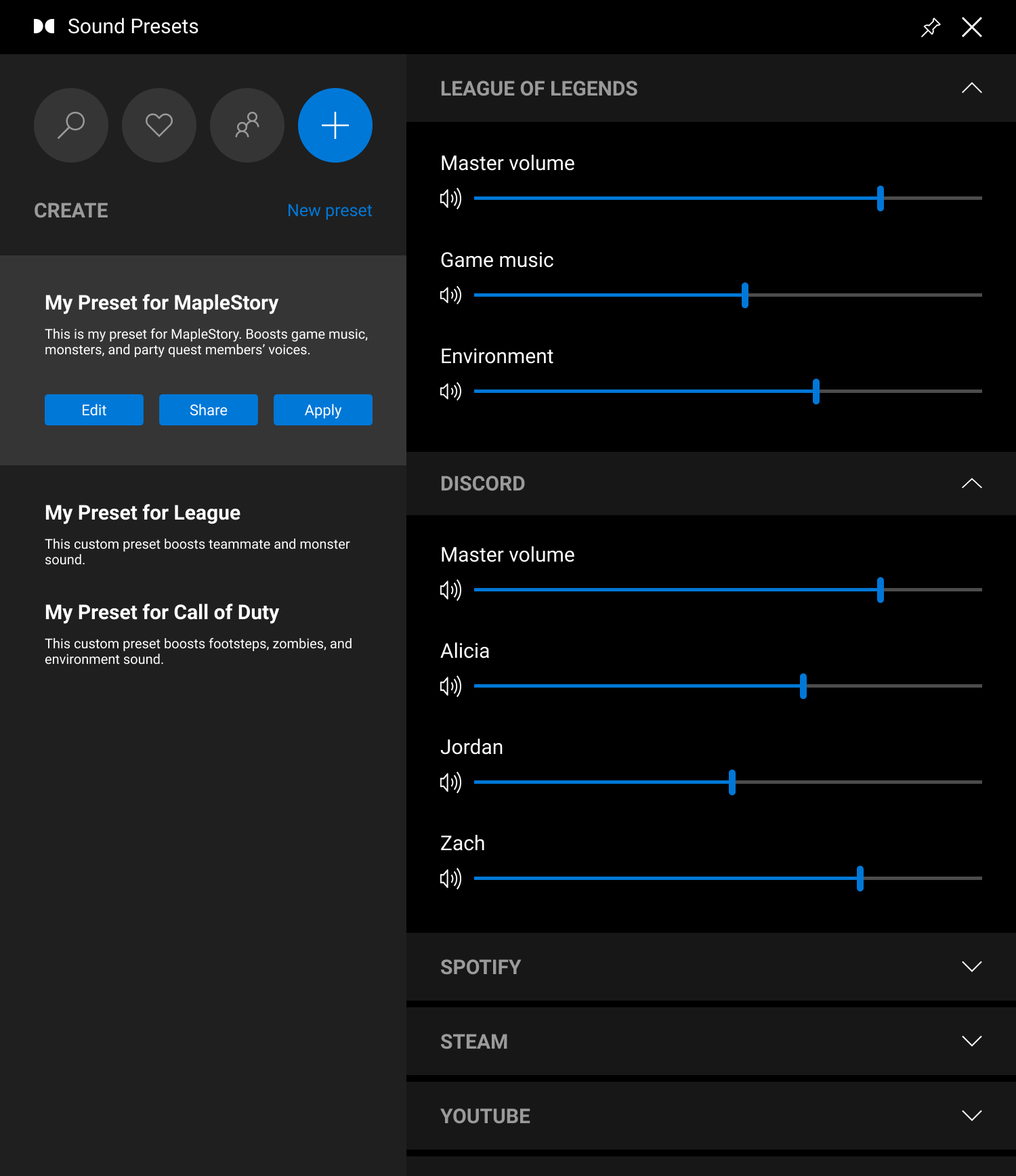Viewport: 1016px width, 1176px height.
Task: Open community presets people icon
Action: (x=247, y=125)
